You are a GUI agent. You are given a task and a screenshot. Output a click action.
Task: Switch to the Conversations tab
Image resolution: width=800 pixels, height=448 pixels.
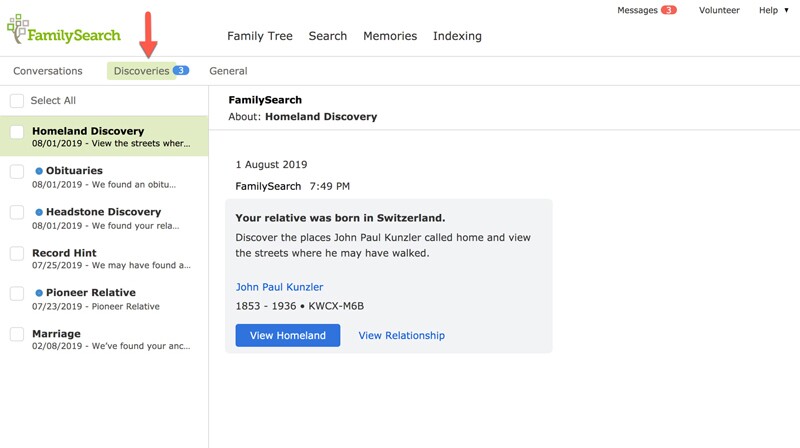tap(47, 71)
